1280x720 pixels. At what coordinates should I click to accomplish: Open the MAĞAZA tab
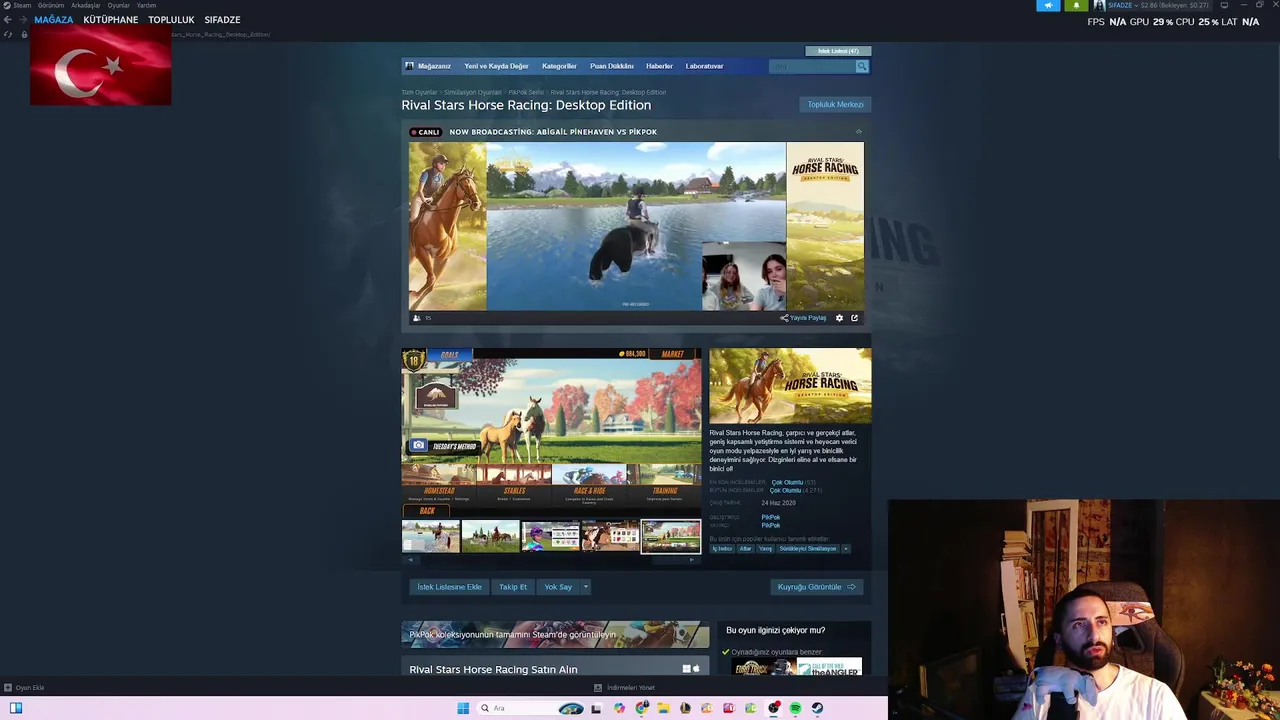pos(54,20)
